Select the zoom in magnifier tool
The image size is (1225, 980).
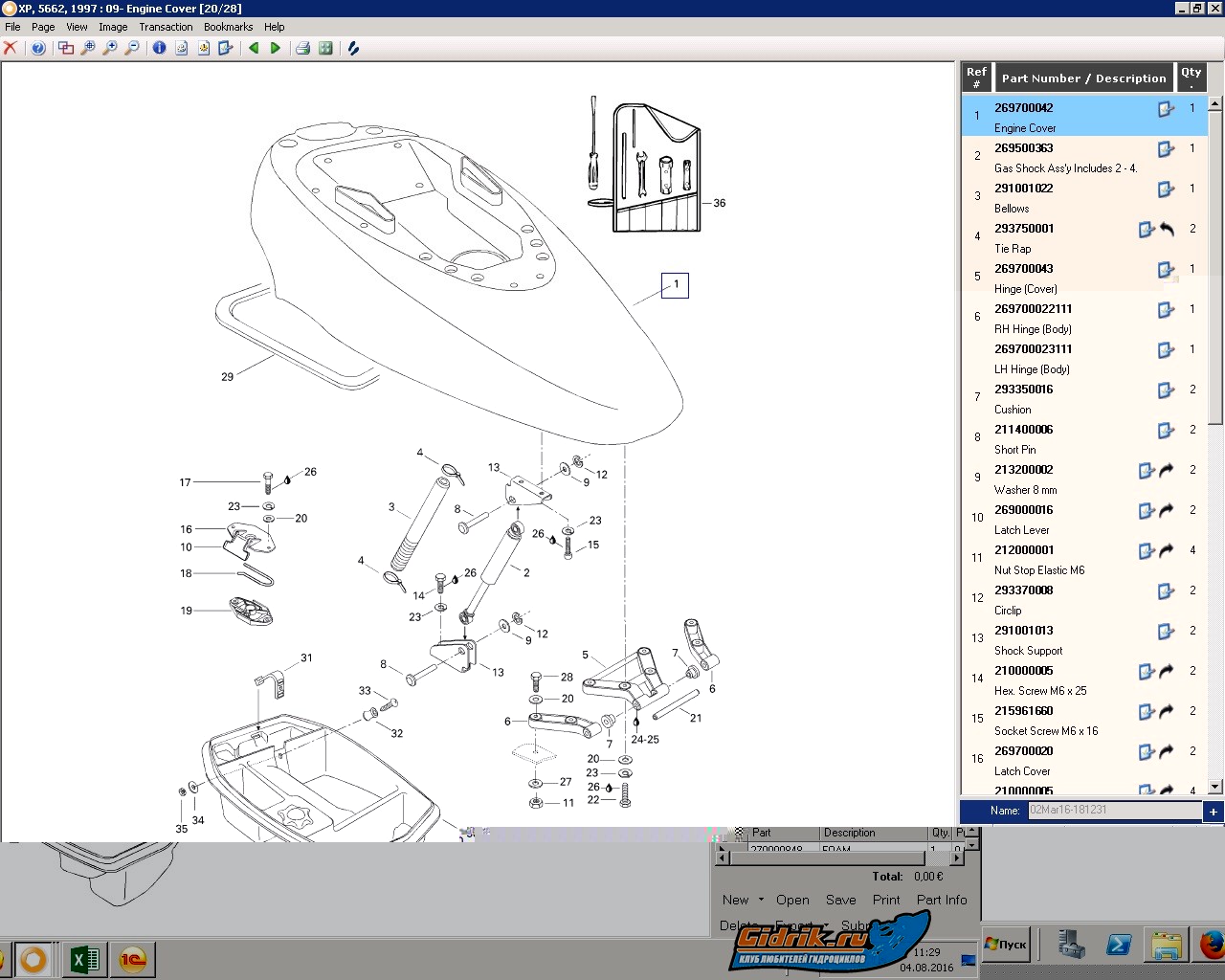[x=110, y=48]
